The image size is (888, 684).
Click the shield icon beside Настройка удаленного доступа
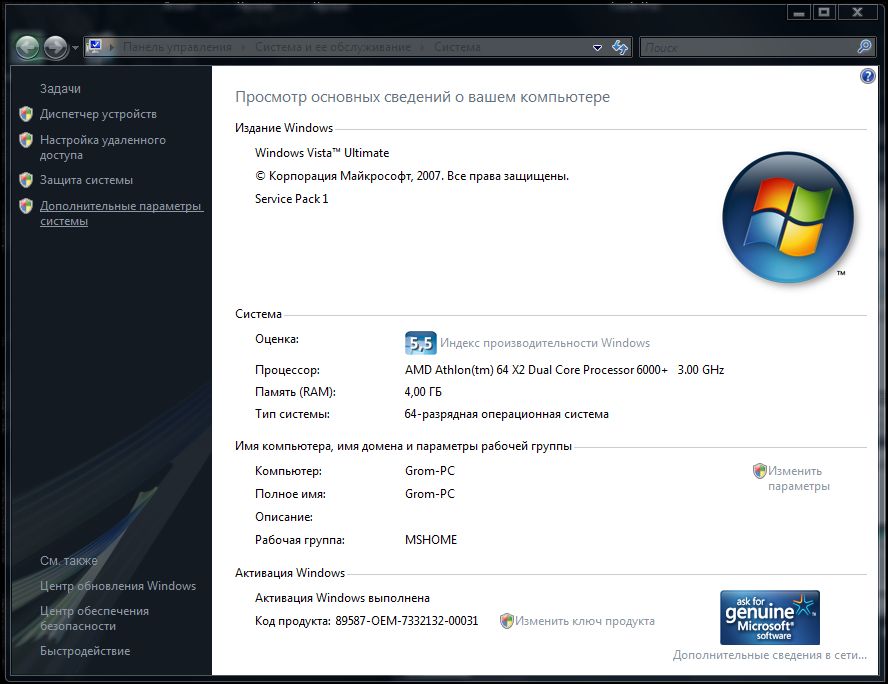26,140
